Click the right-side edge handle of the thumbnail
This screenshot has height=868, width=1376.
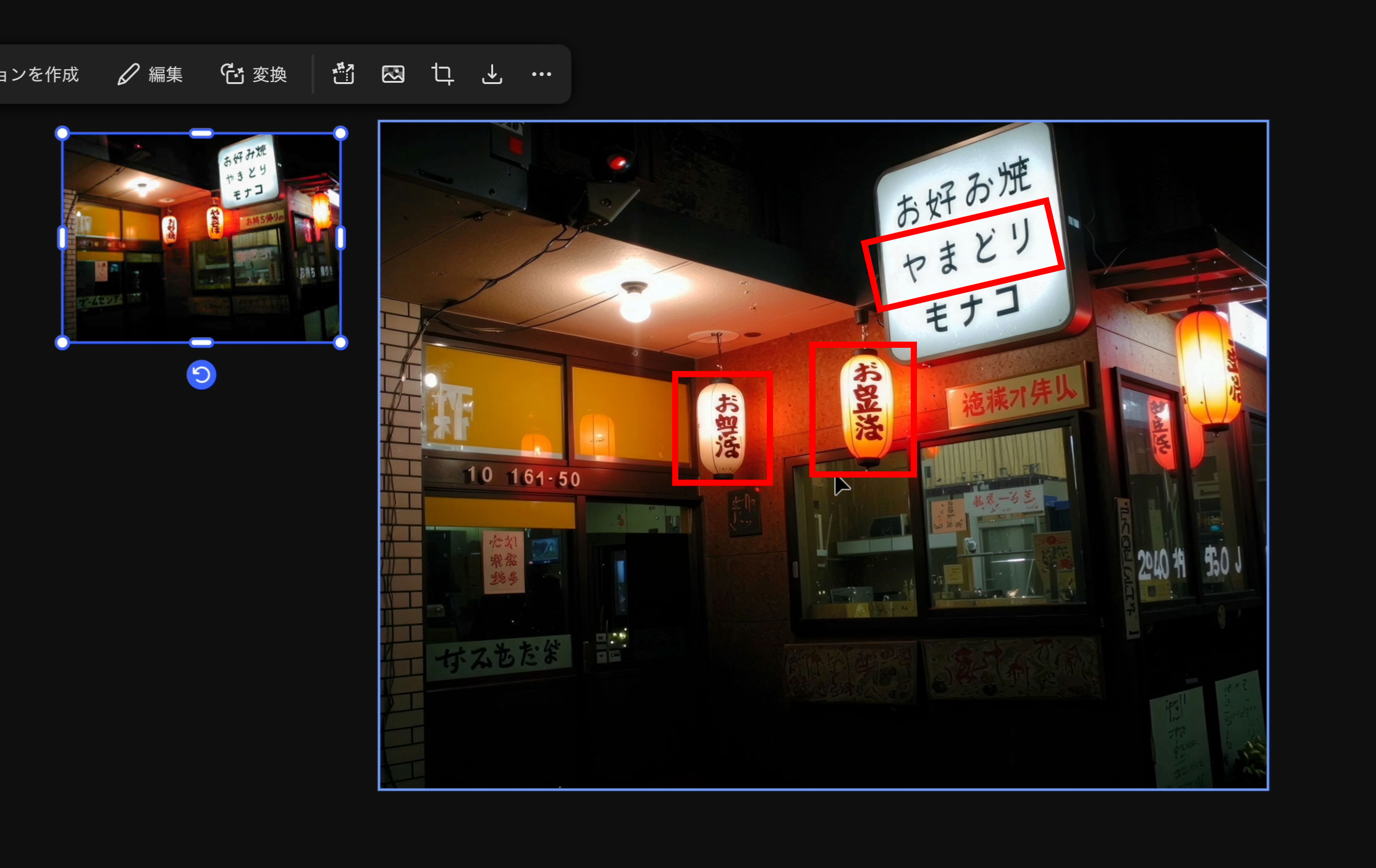(340, 238)
